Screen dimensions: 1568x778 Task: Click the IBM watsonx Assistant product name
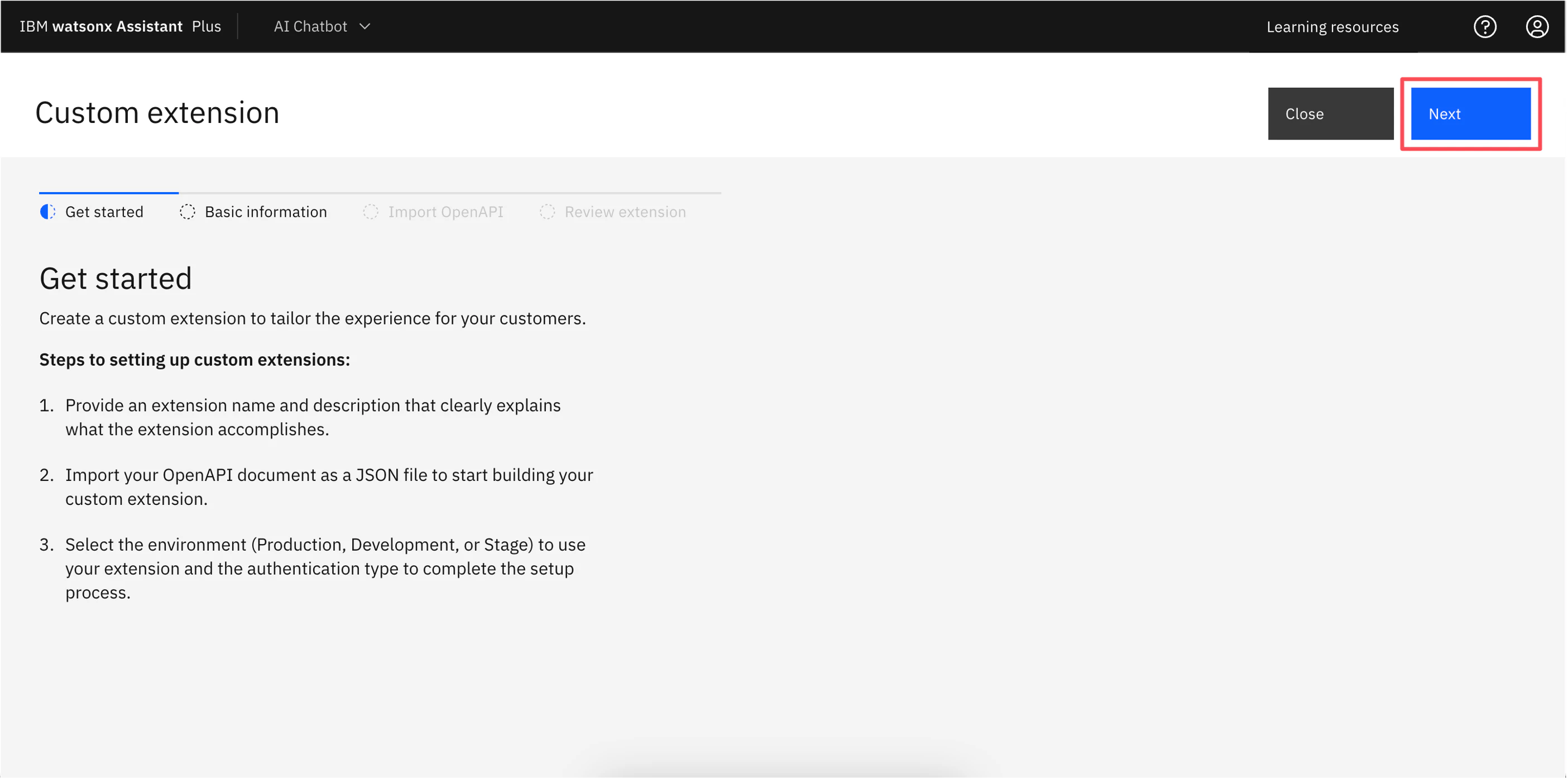point(101,27)
